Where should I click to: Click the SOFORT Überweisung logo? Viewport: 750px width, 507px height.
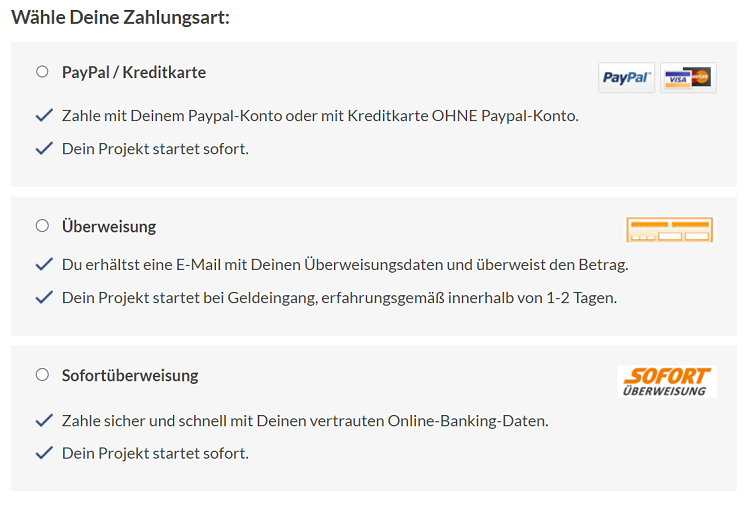point(667,381)
